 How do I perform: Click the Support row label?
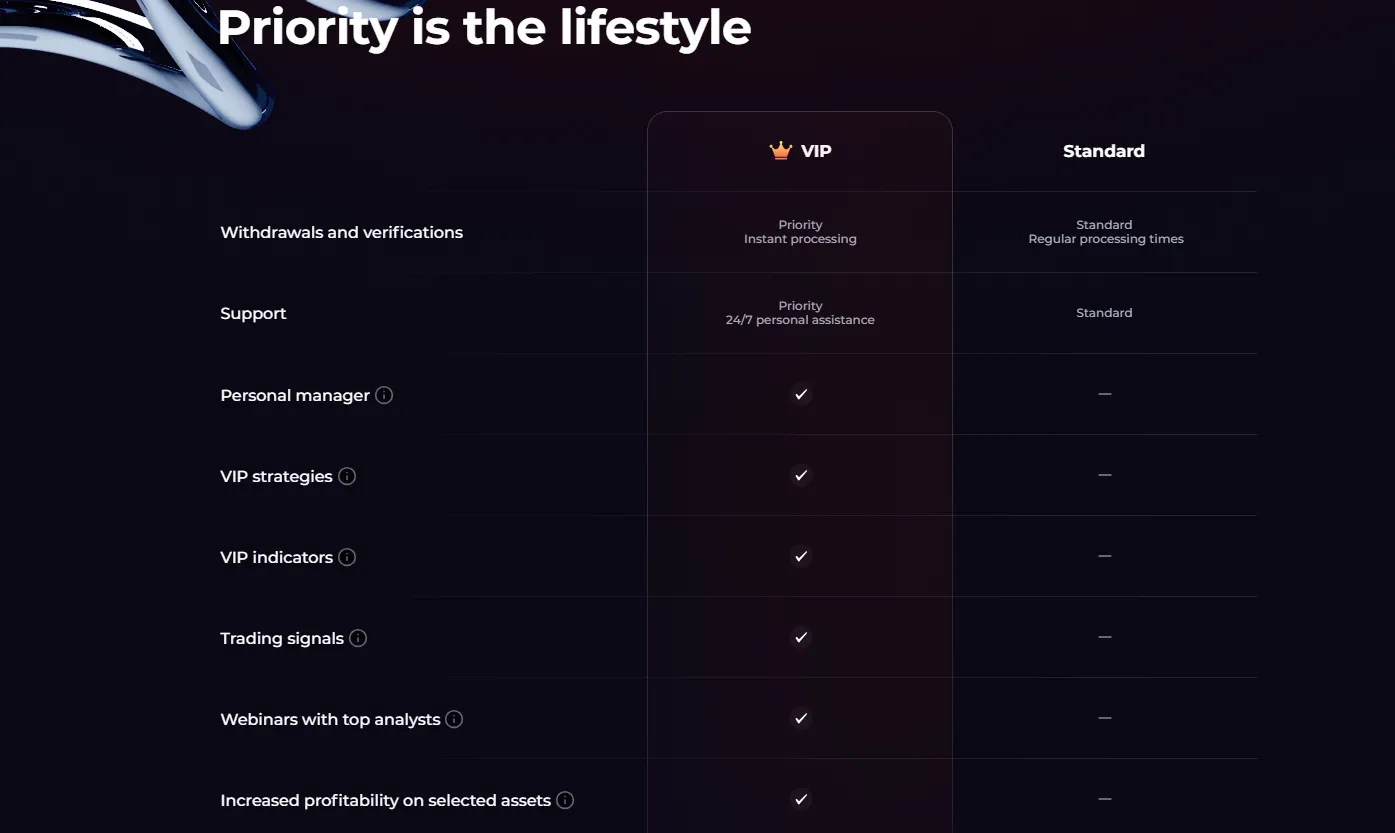pyautogui.click(x=253, y=313)
